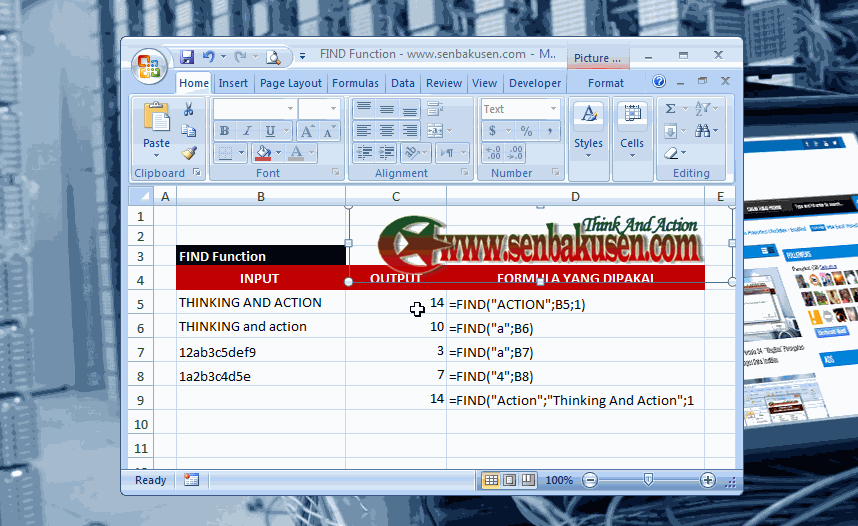
Task: Toggle Top Align for cell text
Action: (364, 109)
